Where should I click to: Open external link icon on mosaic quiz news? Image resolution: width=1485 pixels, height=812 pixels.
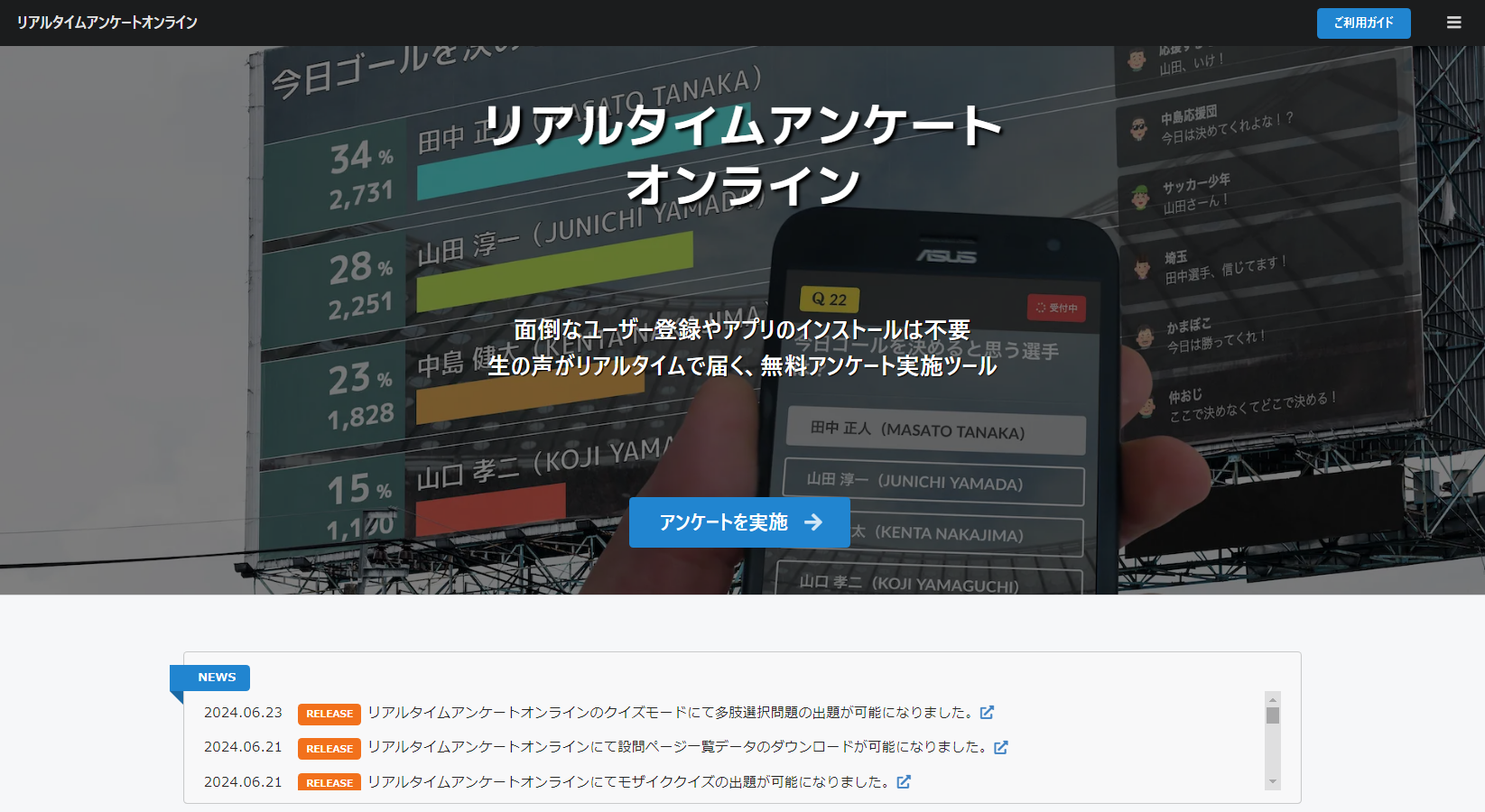pyautogui.click(x=904, y=782)
